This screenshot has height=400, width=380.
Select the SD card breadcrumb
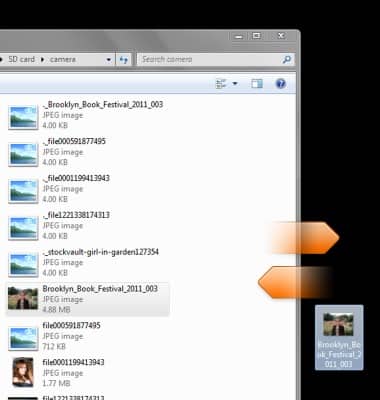tap(21, 59)
